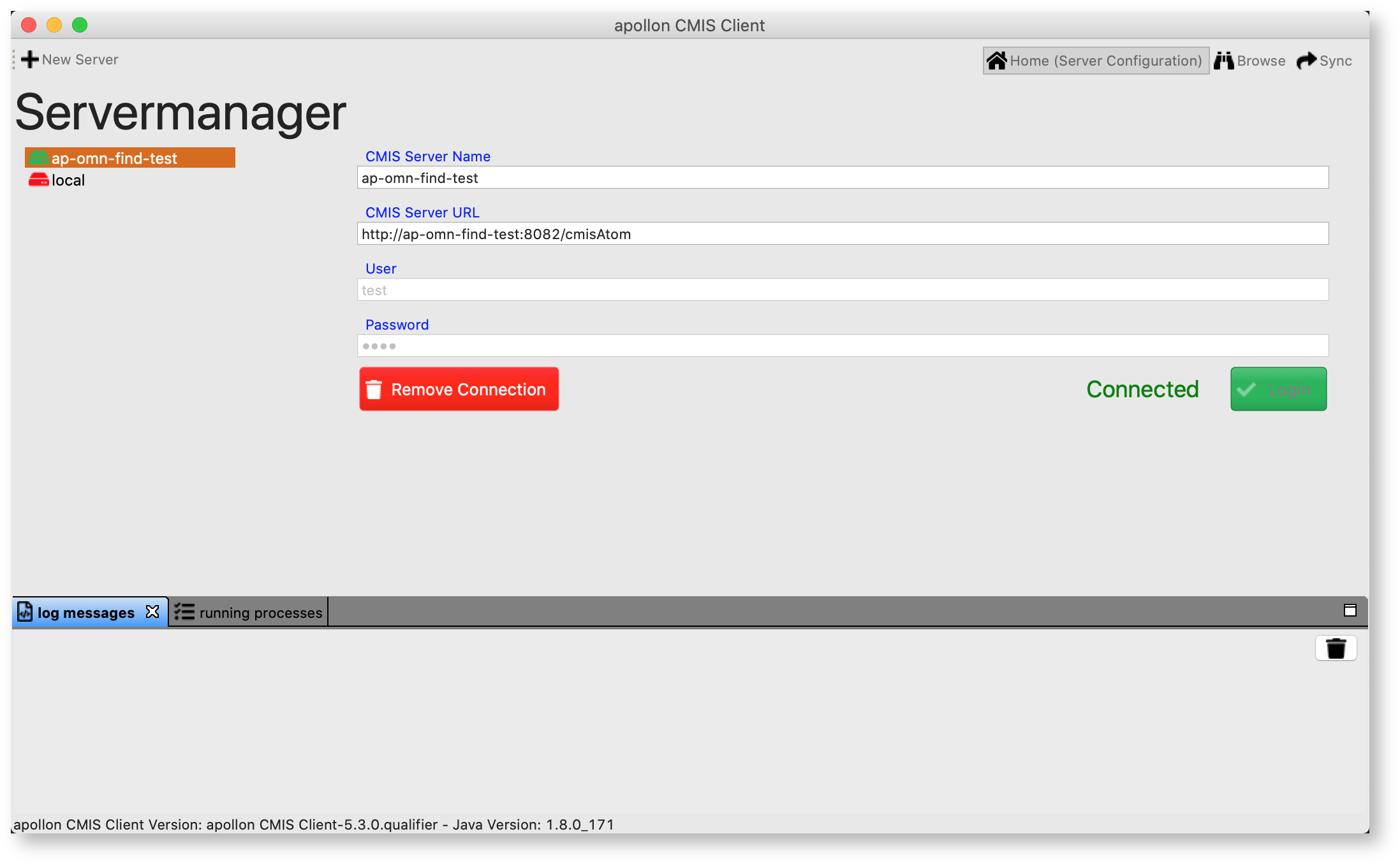1400x864 pixels.
Task: Focus the User input field
Action: click(842, 290)
